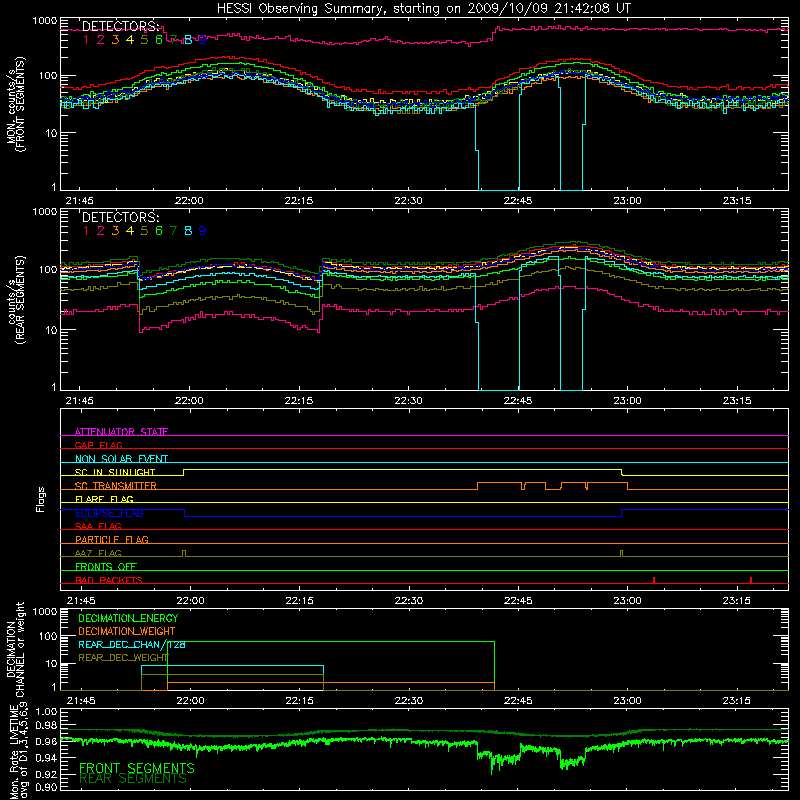800x800 pixels.
Task: Click the FRONTS OFF flag label
Action: (x=106, y=566)
